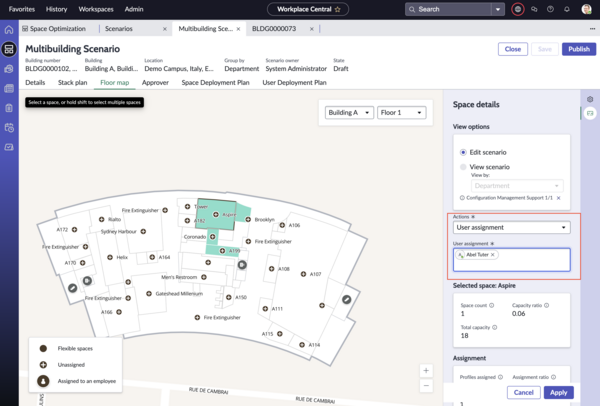600x406 pixels.
Task: Open the Building A dropdown
Action: [x=349, y=113]
